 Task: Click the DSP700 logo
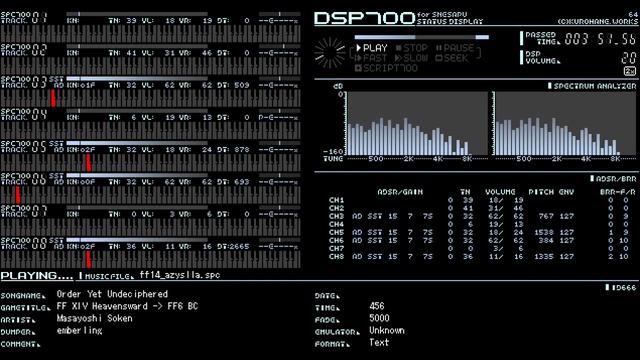click(x=364, y=18)
